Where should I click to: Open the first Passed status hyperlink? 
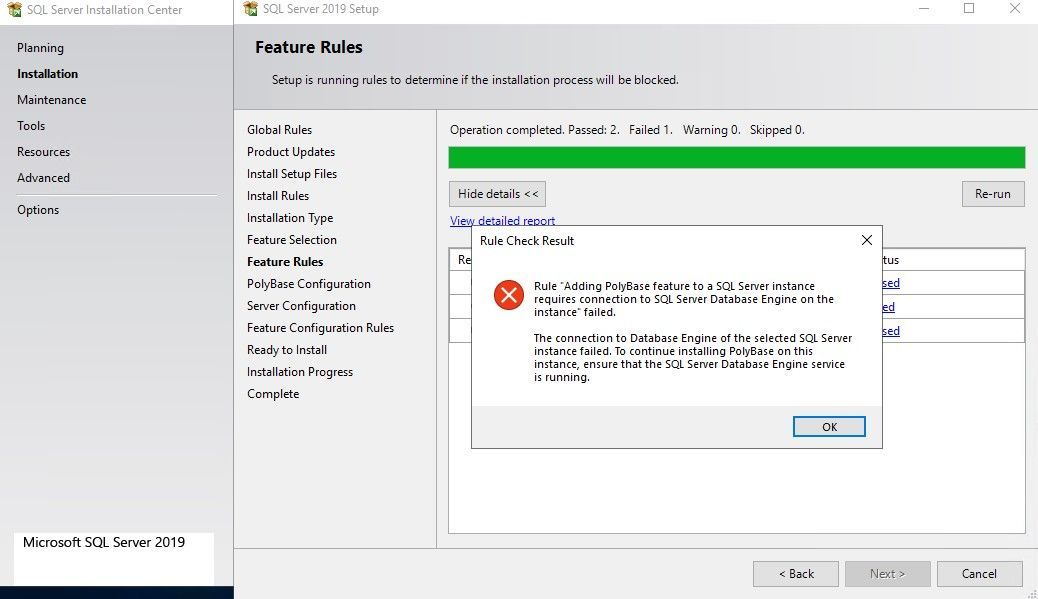(890, 283)
